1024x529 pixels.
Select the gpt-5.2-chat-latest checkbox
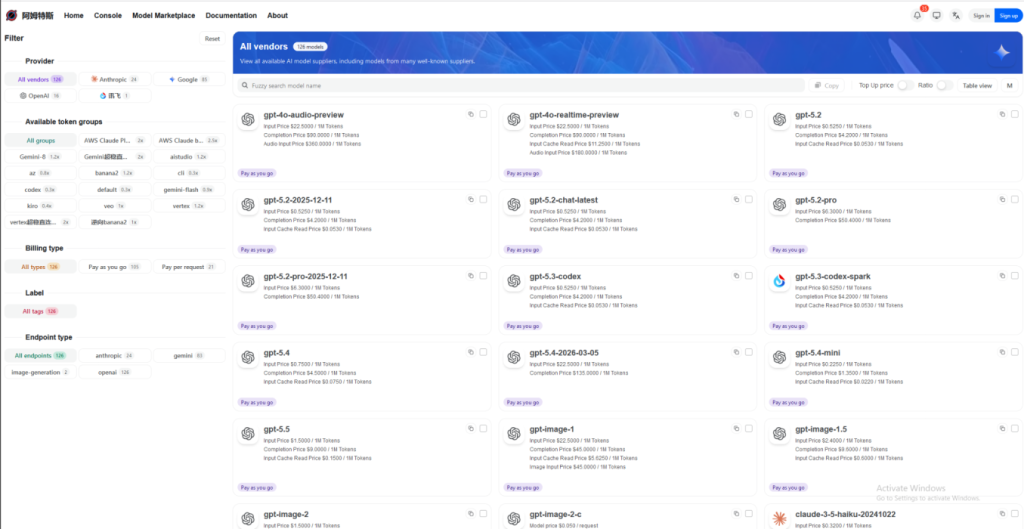[x=749, y=199]
